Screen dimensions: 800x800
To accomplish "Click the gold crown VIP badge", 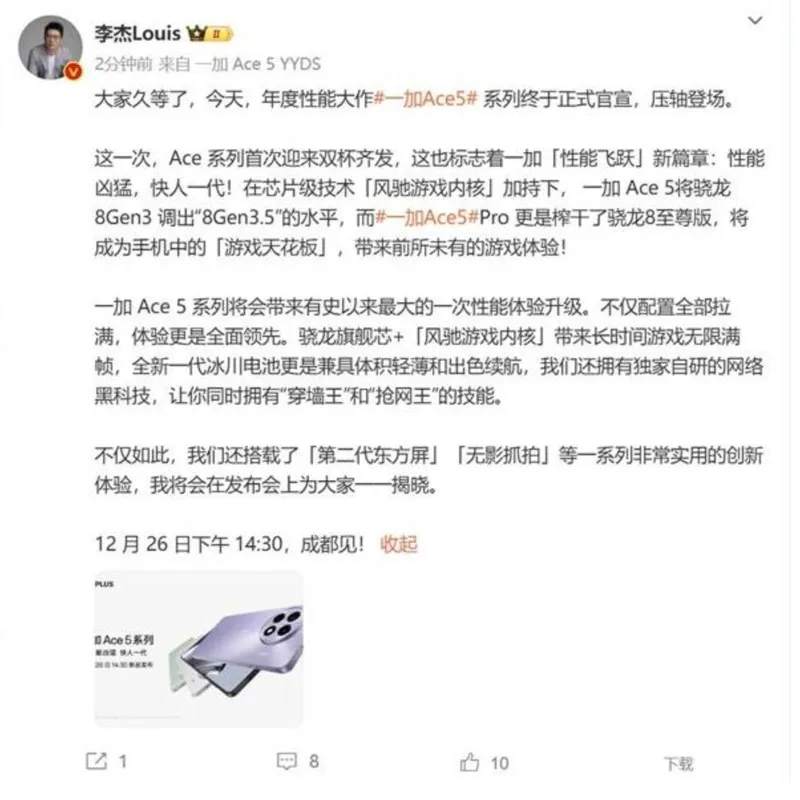I will [196, 34].
